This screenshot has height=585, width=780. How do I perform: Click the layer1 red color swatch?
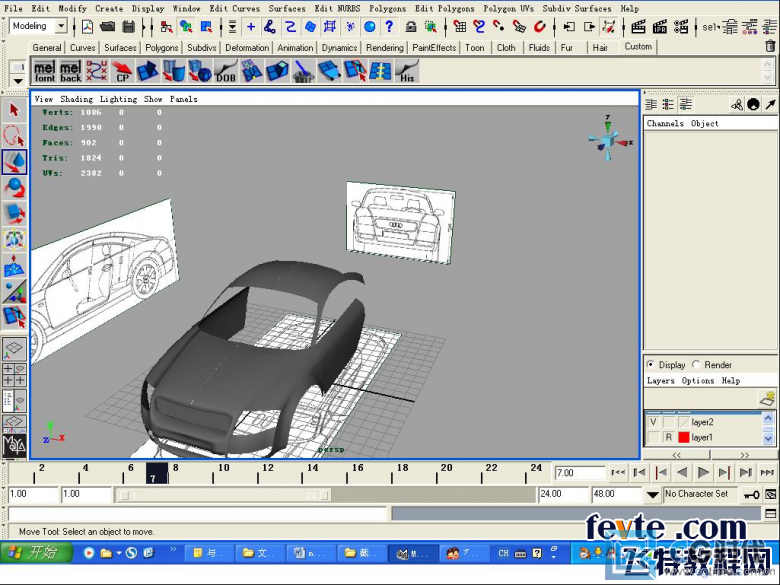tap(684, 437)
